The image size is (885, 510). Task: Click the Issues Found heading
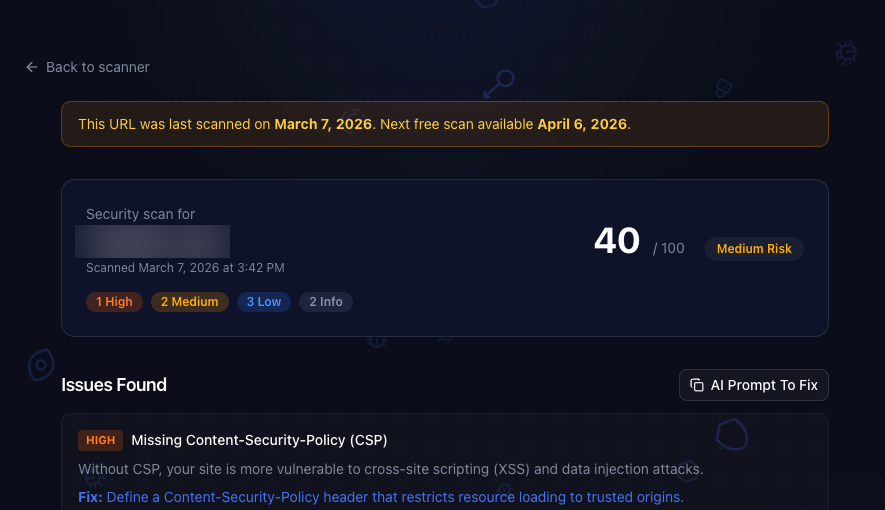114,385
